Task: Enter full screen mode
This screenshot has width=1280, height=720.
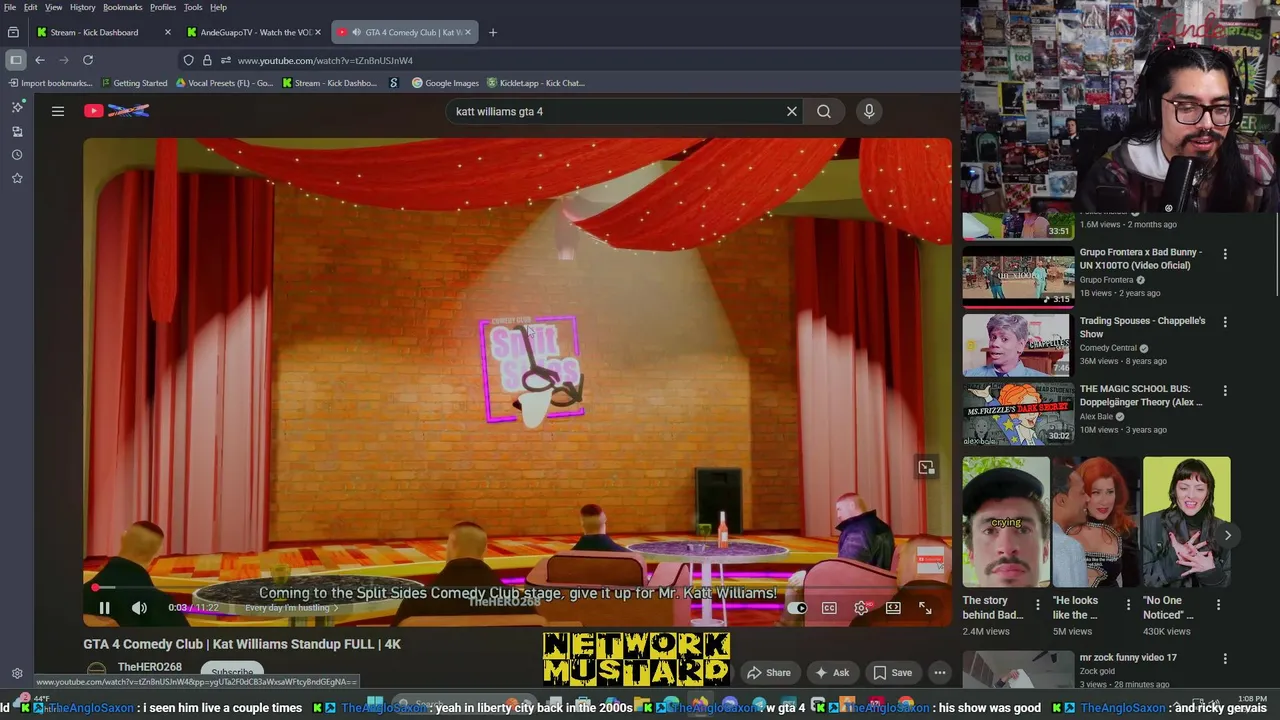Action: tap(925, 608)
